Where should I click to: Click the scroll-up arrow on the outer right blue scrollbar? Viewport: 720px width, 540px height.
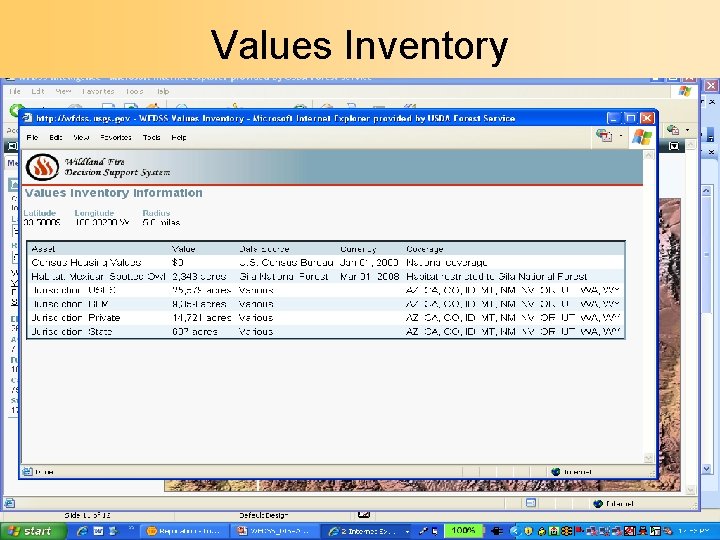tap(707, 190)
